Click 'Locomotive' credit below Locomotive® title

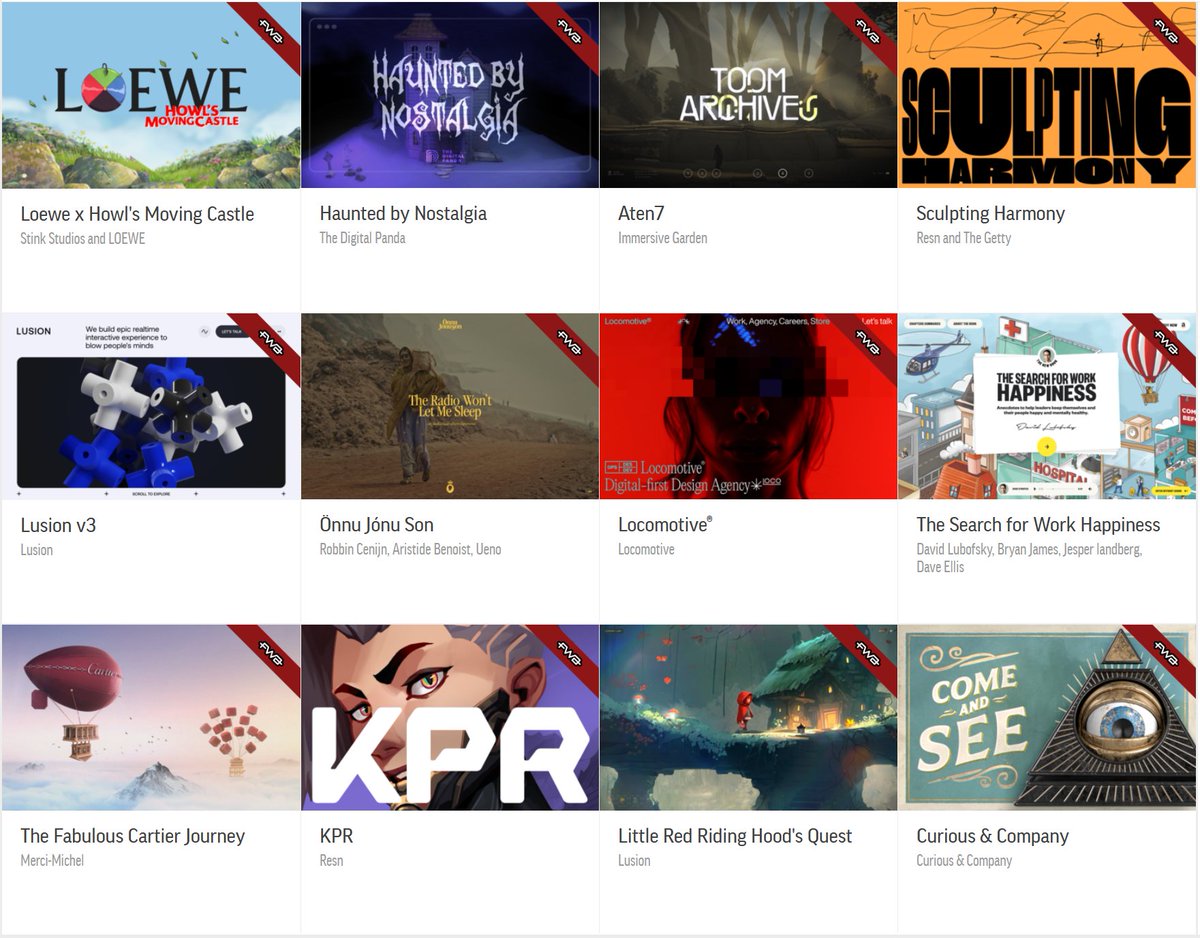tap(646, 550)
